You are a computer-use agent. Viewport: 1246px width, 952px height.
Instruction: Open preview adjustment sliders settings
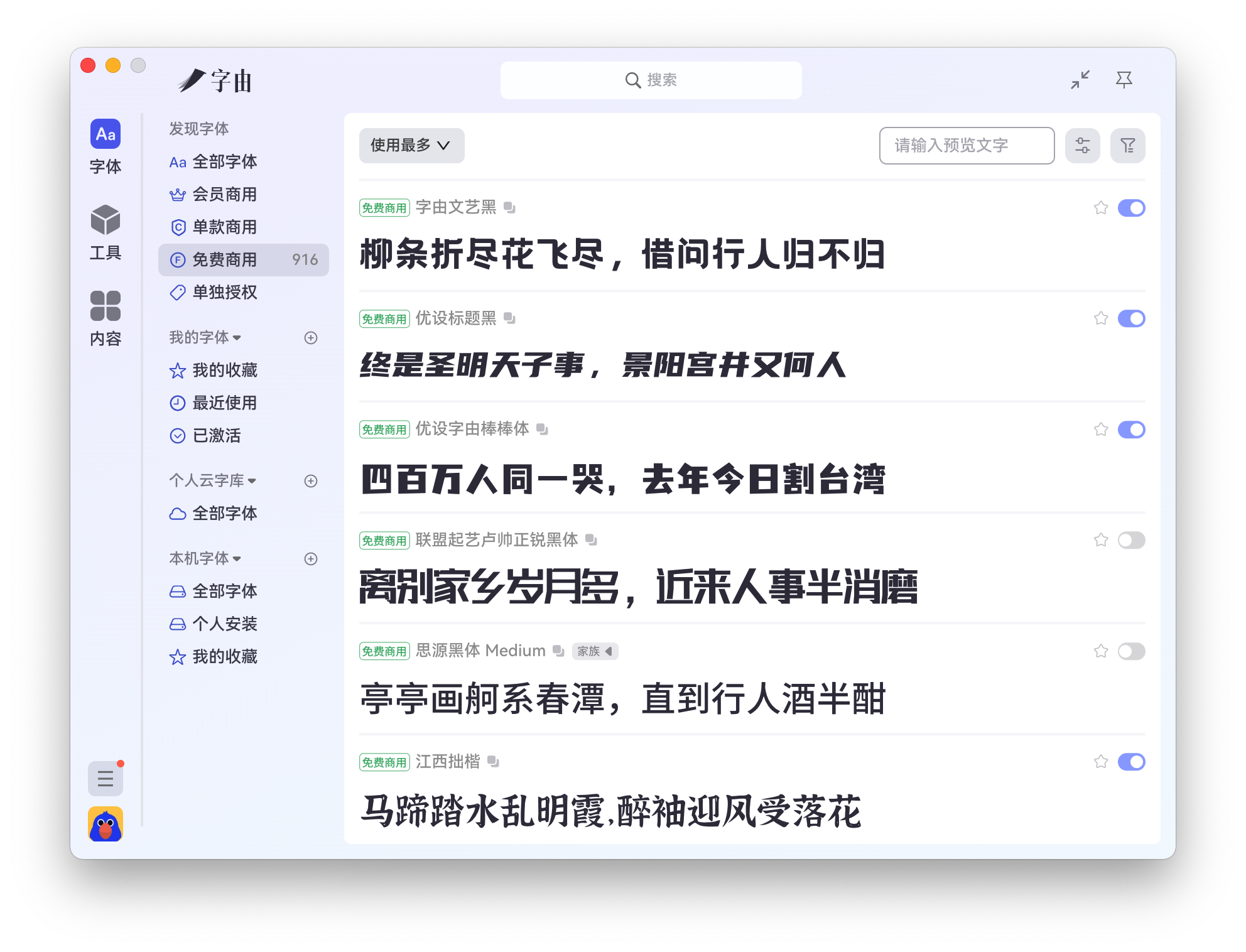[1082, 146]
